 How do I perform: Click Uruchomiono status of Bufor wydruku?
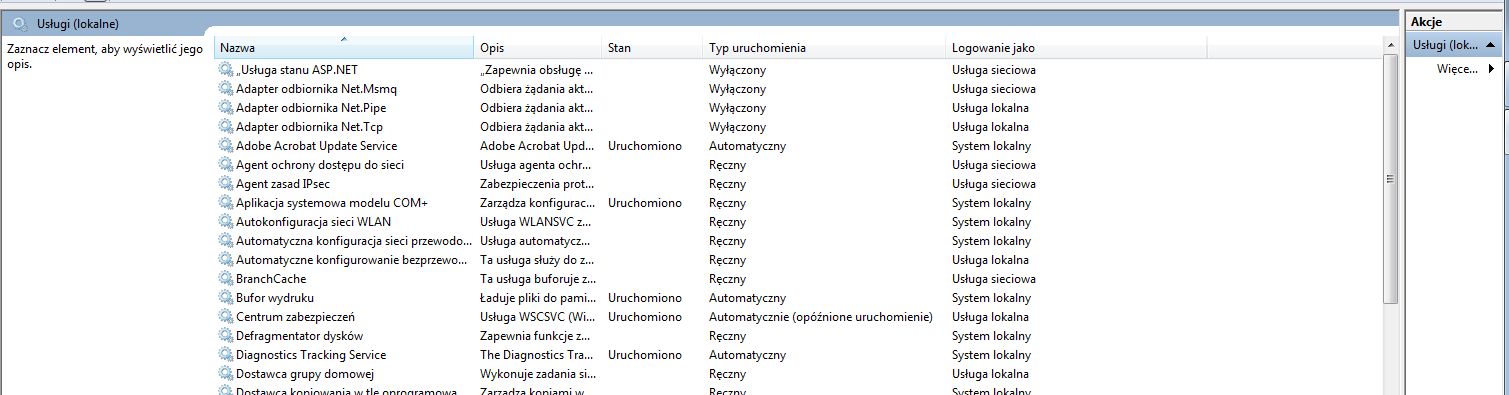[644, 298]
